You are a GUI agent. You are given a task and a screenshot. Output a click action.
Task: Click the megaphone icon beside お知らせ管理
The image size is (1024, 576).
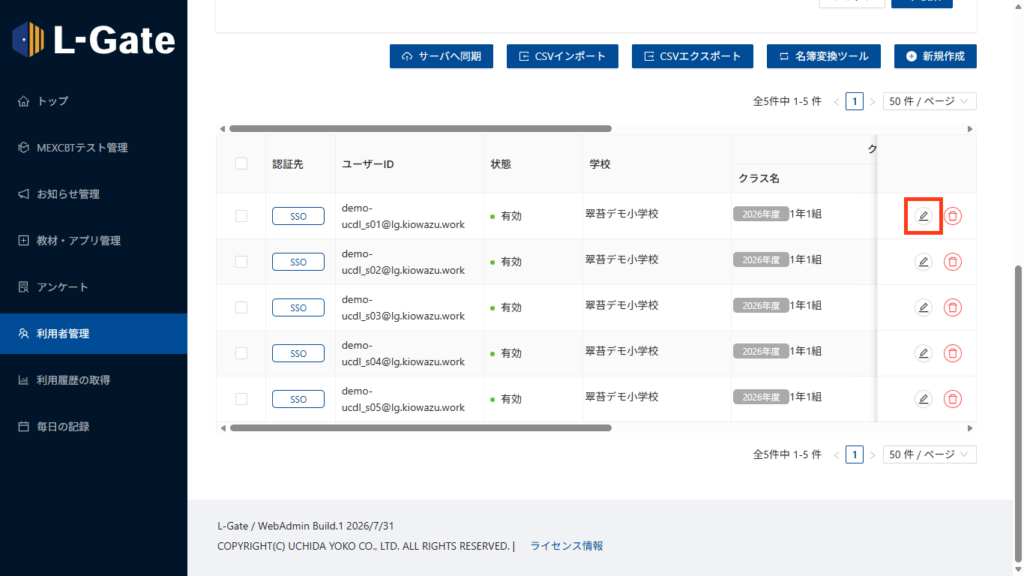click(24, 194)
